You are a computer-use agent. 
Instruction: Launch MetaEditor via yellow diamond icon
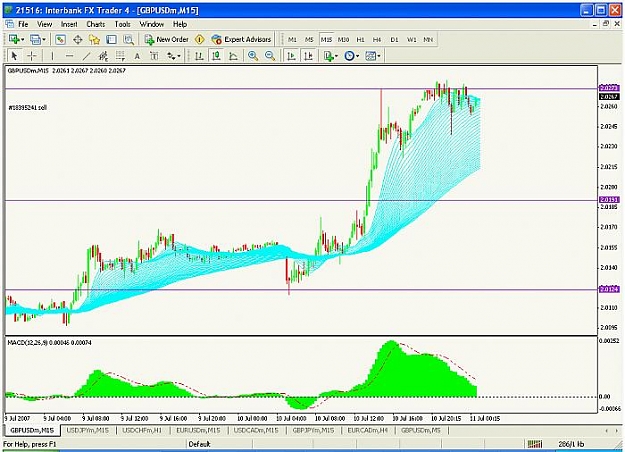coord(200,39)
